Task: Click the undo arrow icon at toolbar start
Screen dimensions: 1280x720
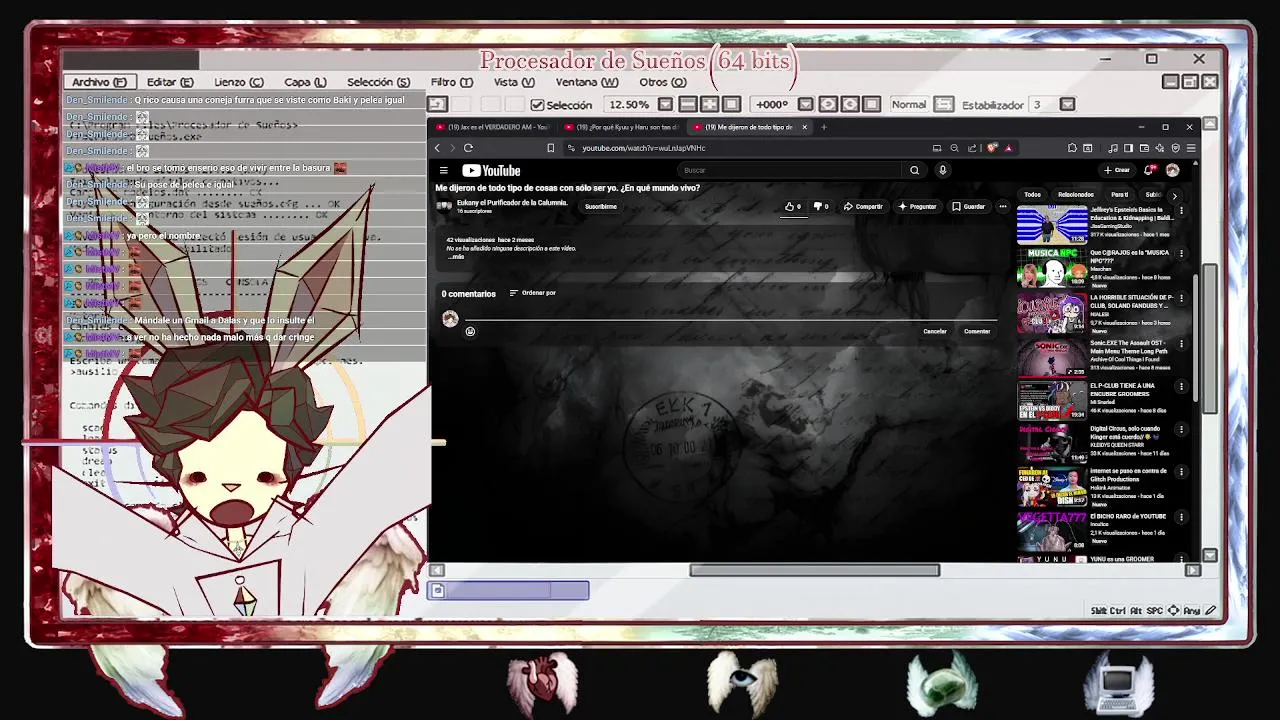Action: pos(437,104)
